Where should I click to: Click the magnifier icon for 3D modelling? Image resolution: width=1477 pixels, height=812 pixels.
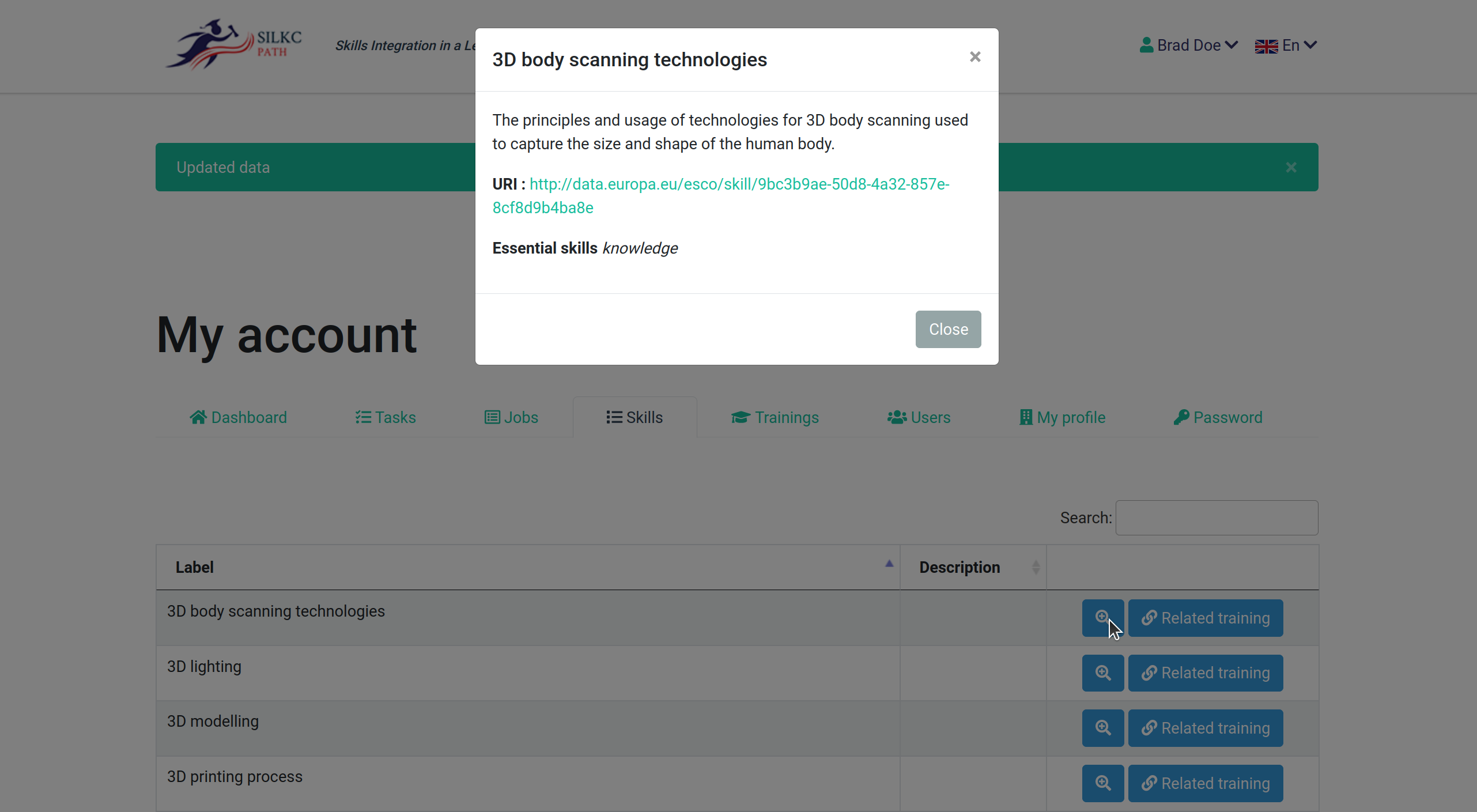[1102, 727]
